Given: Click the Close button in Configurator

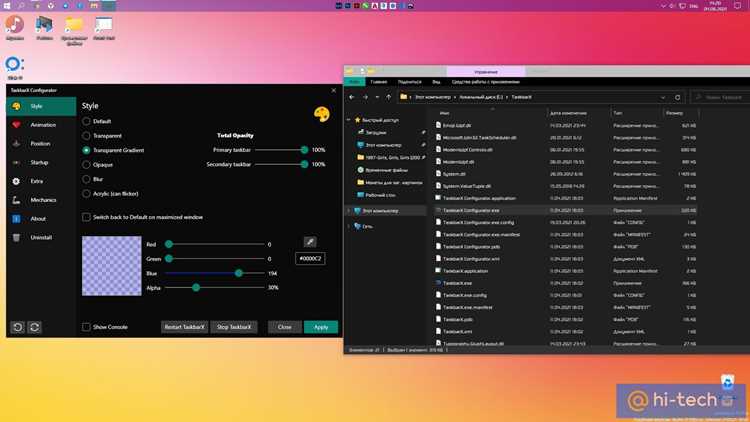Looking at the screenshot, I should click(285, 327).
